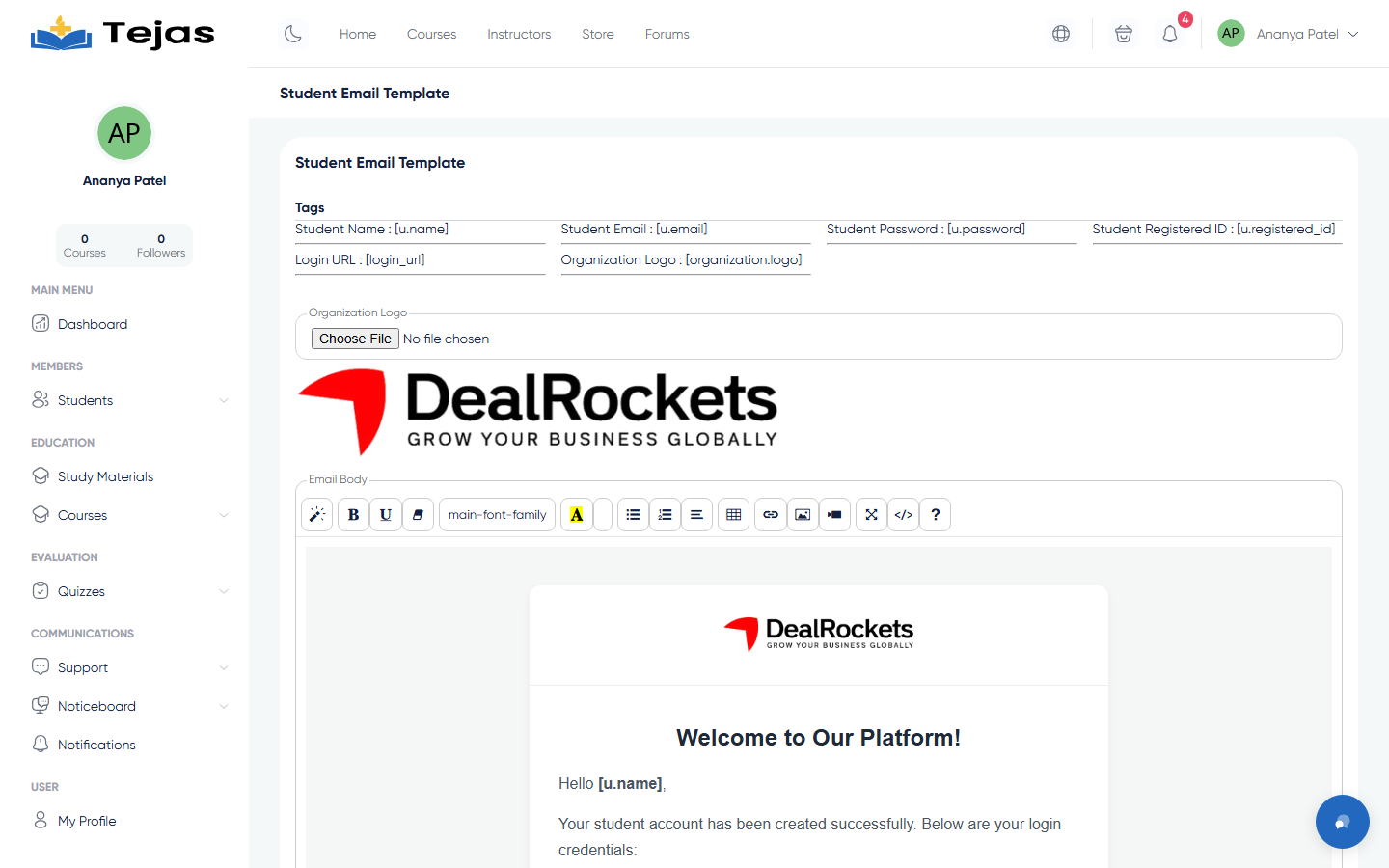Click the sidebar AP avatar circle

124,133
